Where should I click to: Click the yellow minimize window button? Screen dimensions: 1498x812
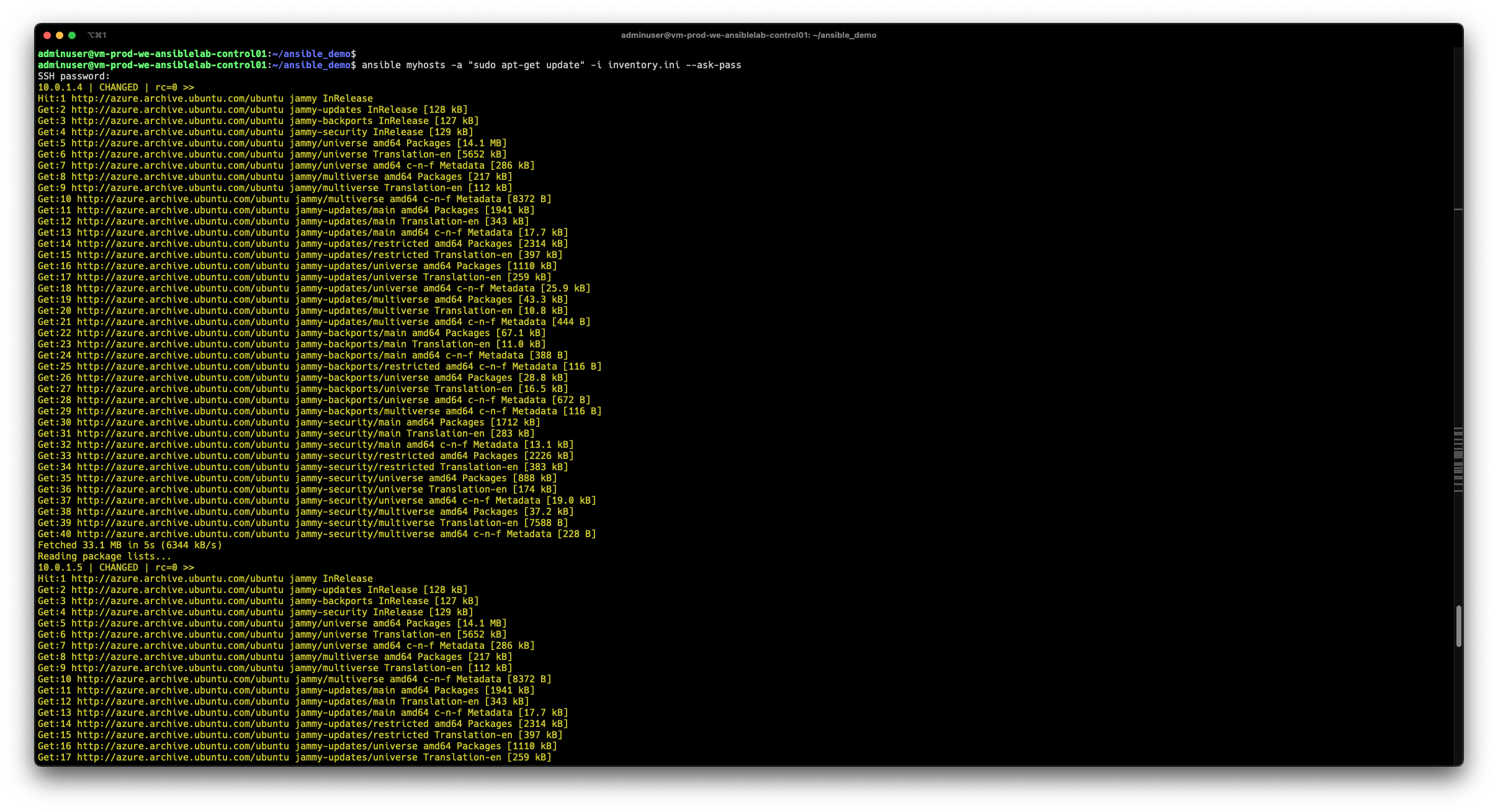(60, 35)
